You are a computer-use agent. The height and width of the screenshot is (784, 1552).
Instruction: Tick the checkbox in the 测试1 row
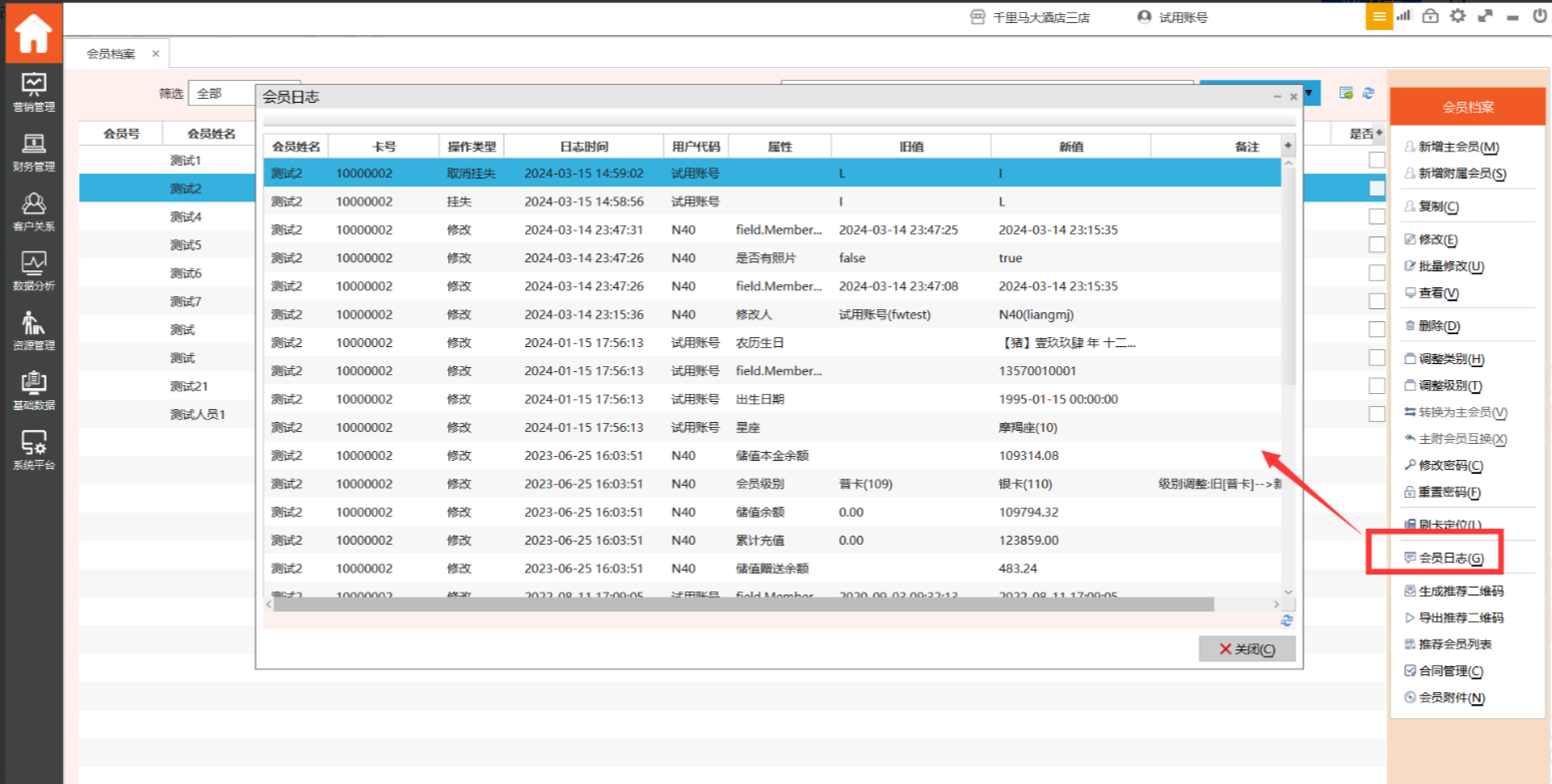(x=1376, y=161)
